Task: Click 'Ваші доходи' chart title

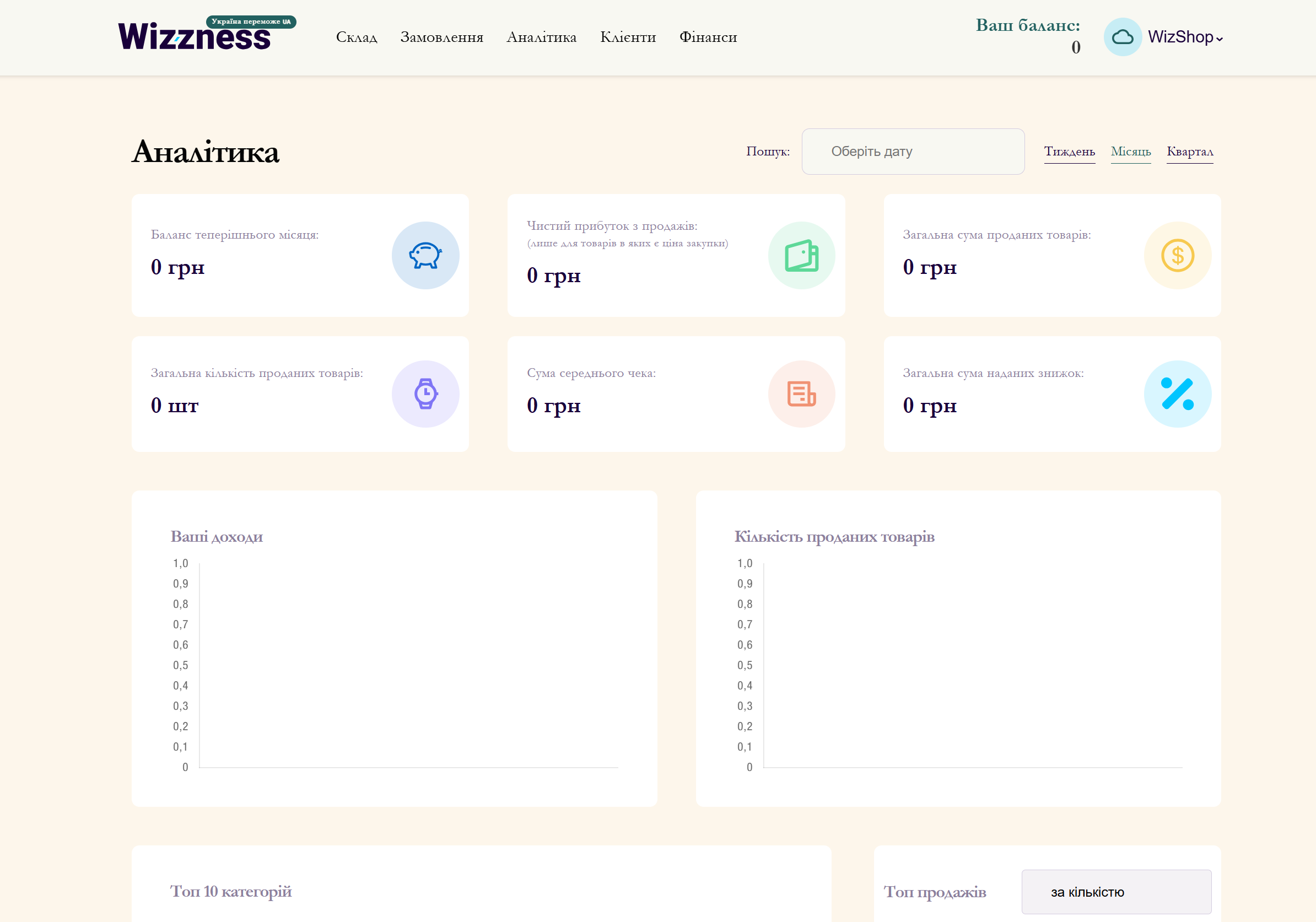Action: coord(217,537)
